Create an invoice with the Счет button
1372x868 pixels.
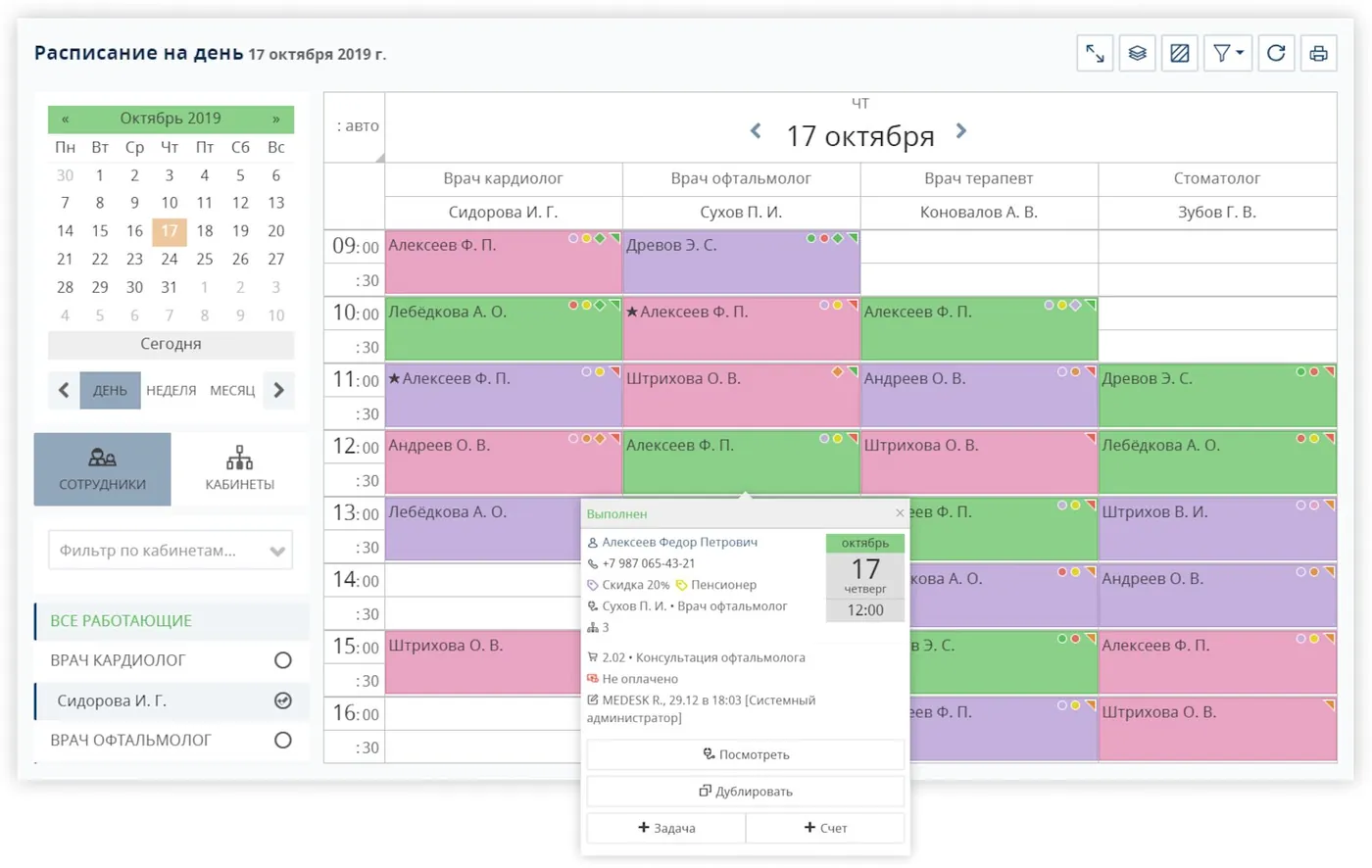click(x=825, y=828)
